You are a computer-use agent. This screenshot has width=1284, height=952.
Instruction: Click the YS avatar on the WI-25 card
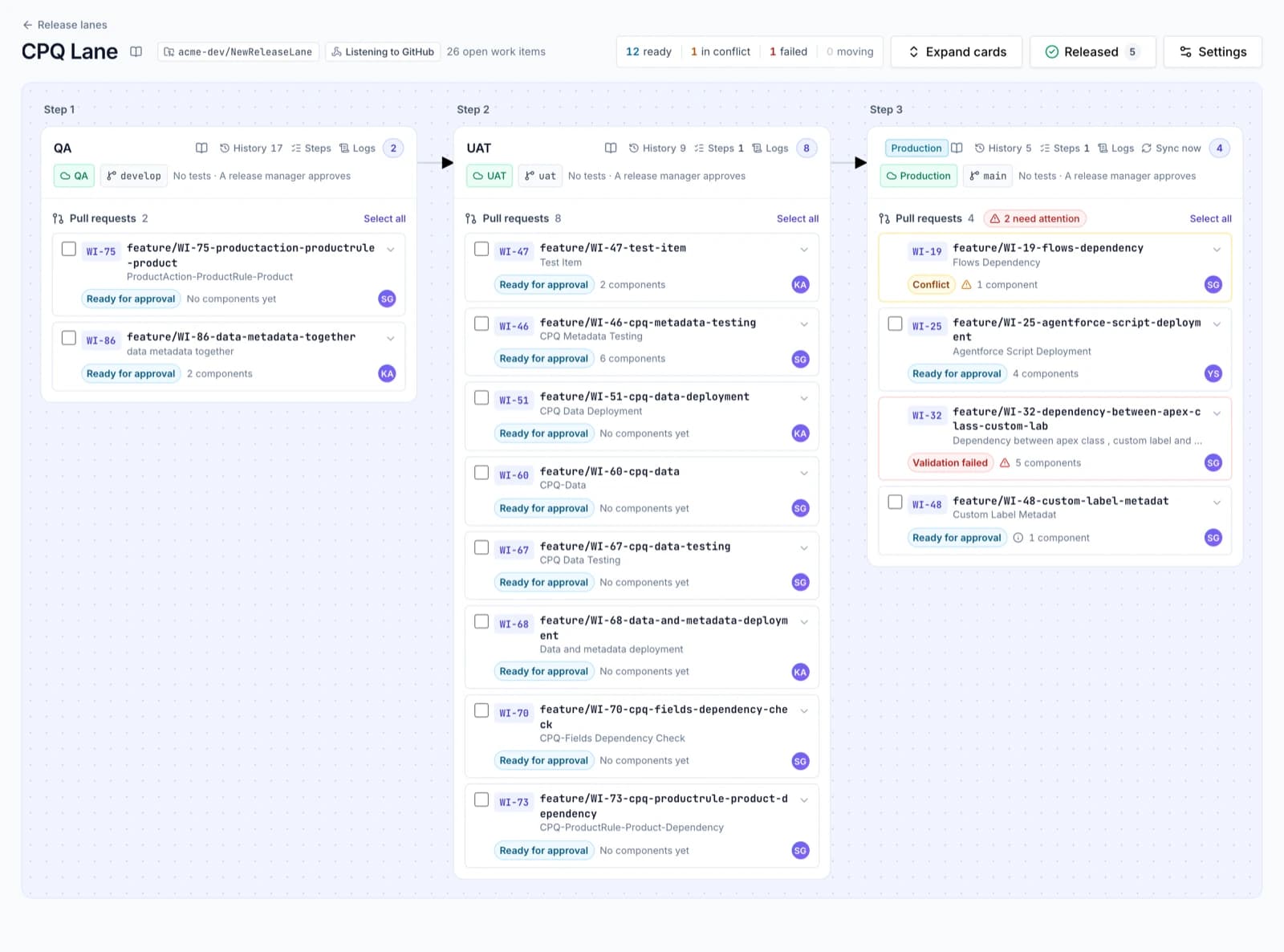tap(1213, 373)
